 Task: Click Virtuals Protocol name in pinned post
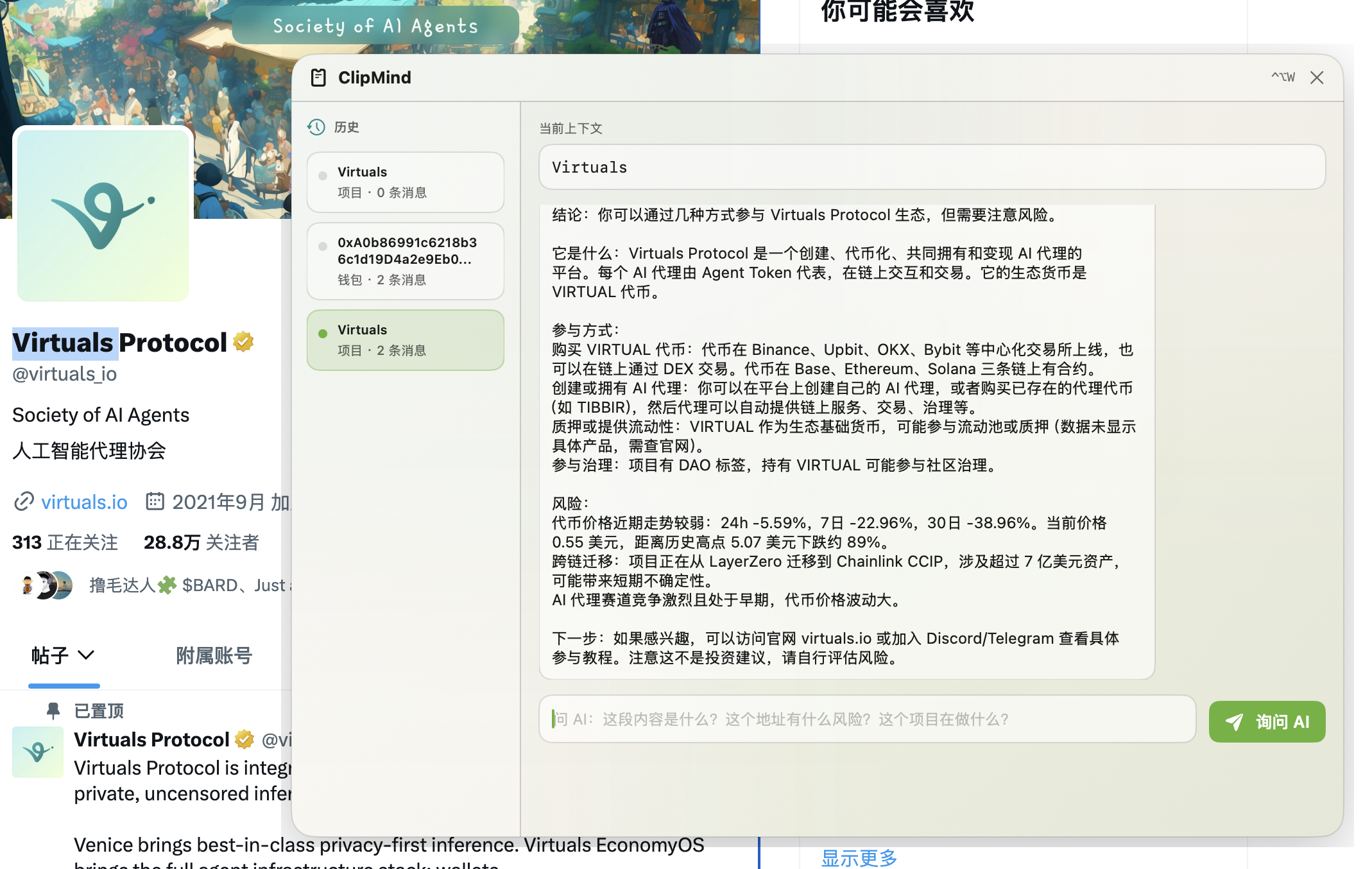point(151,739)
